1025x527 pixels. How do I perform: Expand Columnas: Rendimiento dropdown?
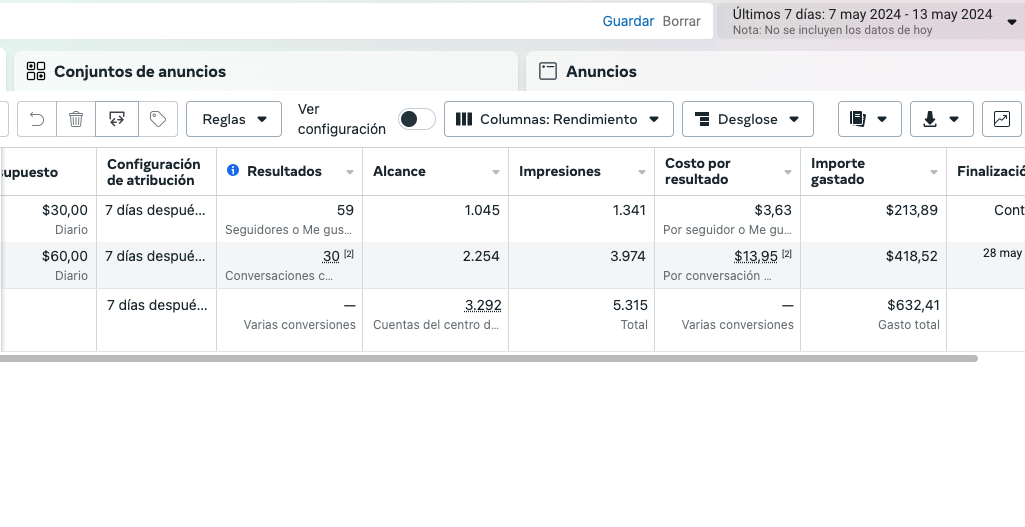(x=558, y=119)
